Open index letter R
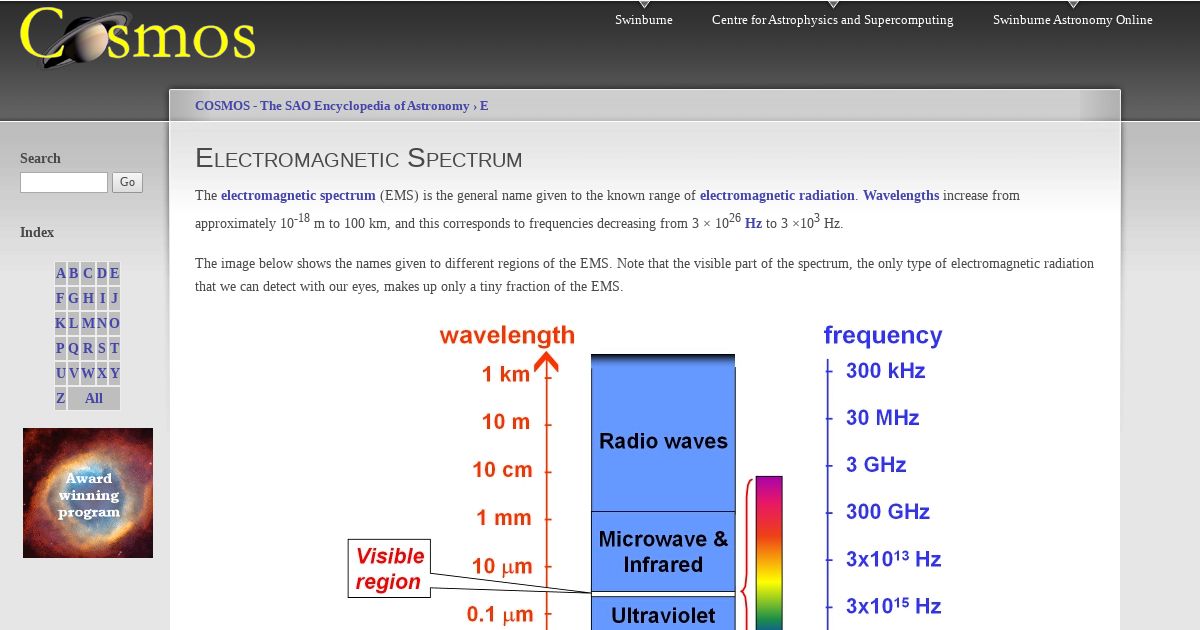 [87, 348]
